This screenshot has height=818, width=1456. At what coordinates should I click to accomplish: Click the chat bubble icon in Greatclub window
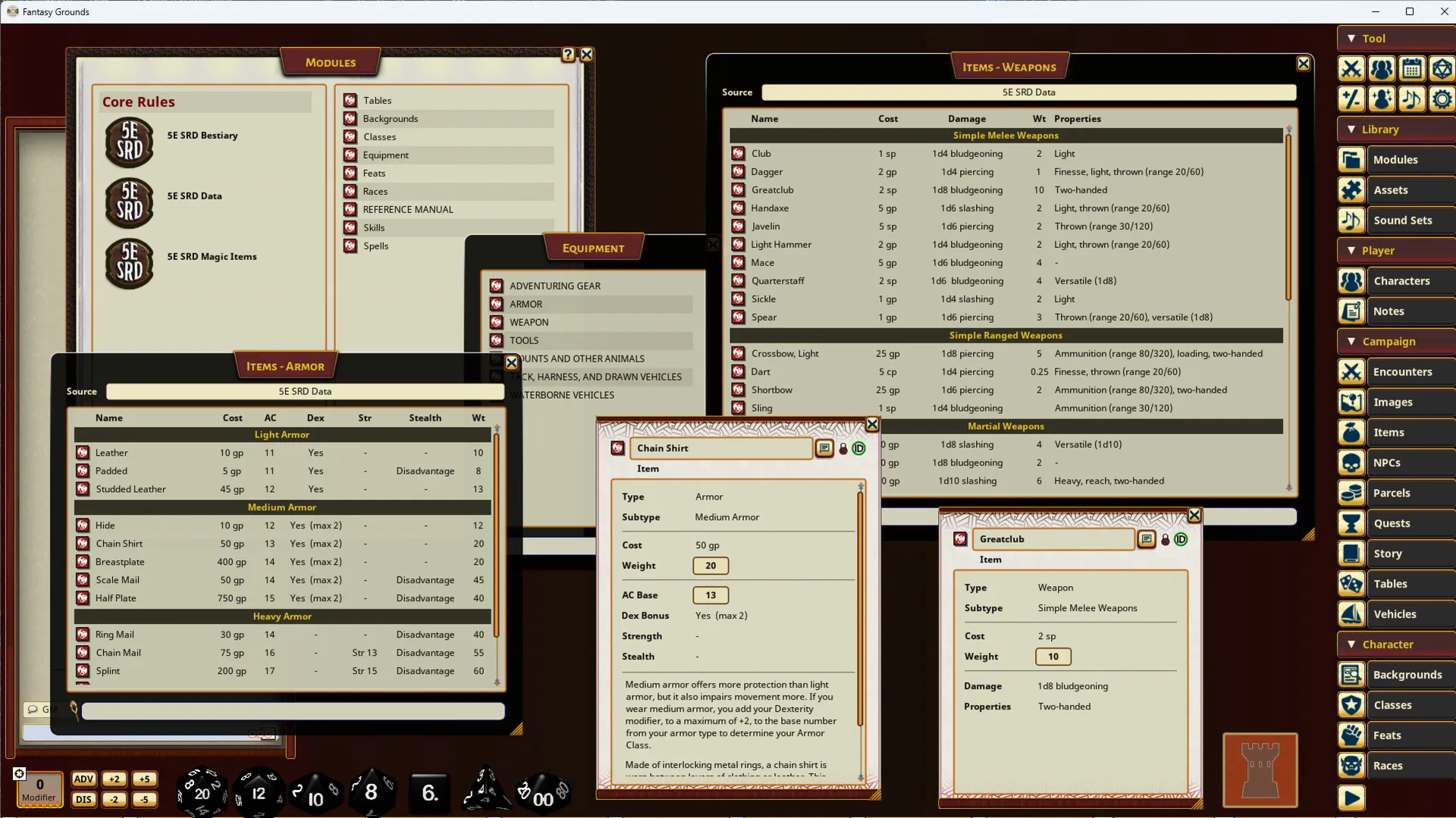pos(1147,540)
